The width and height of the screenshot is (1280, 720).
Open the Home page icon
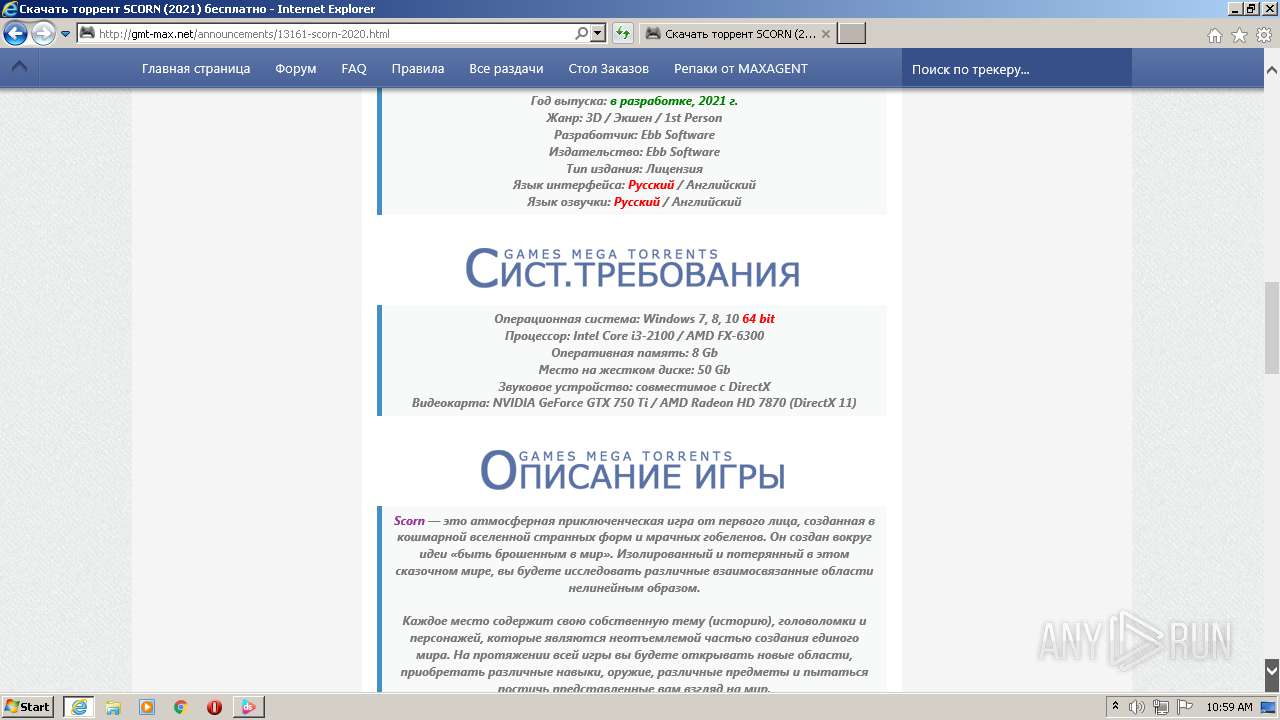click(x=1214, y=35)
